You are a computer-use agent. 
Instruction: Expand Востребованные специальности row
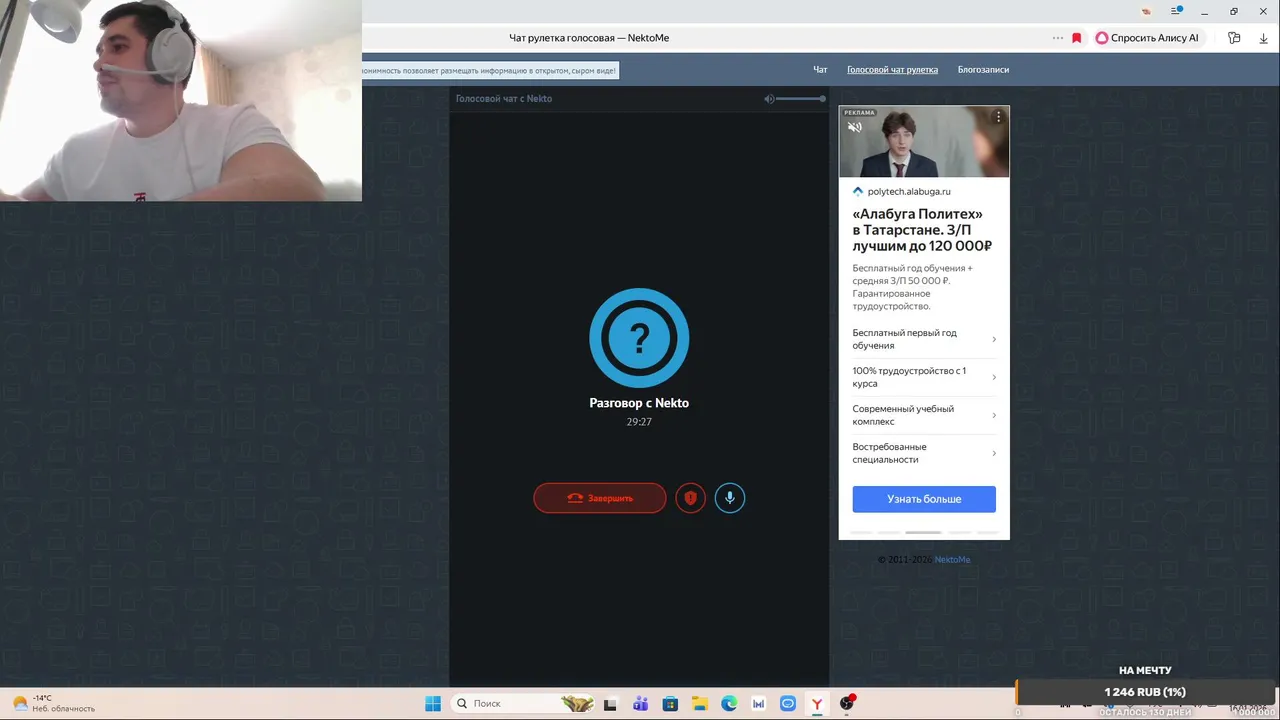coord(924,453)
